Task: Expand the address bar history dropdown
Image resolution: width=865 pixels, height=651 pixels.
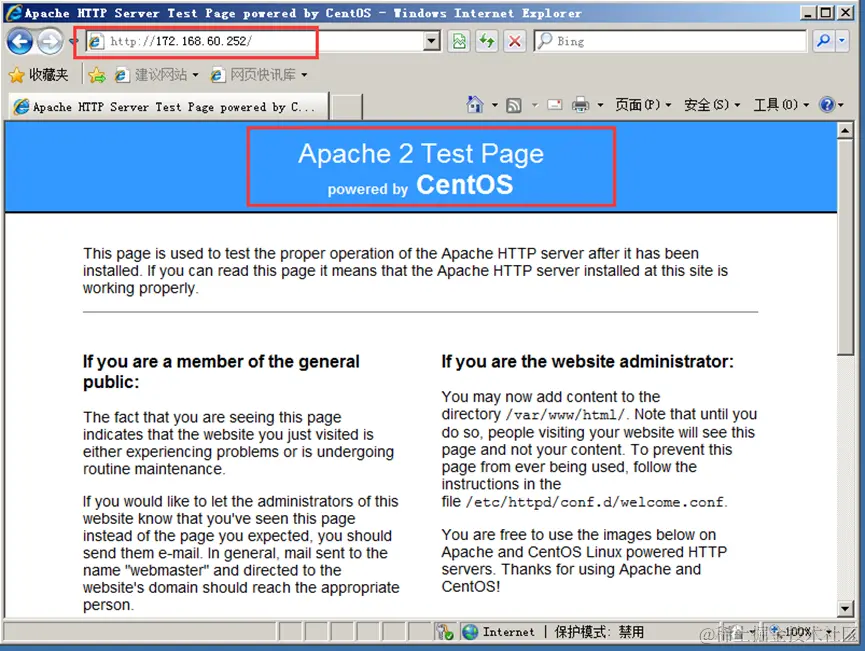Action: [431, 41]
